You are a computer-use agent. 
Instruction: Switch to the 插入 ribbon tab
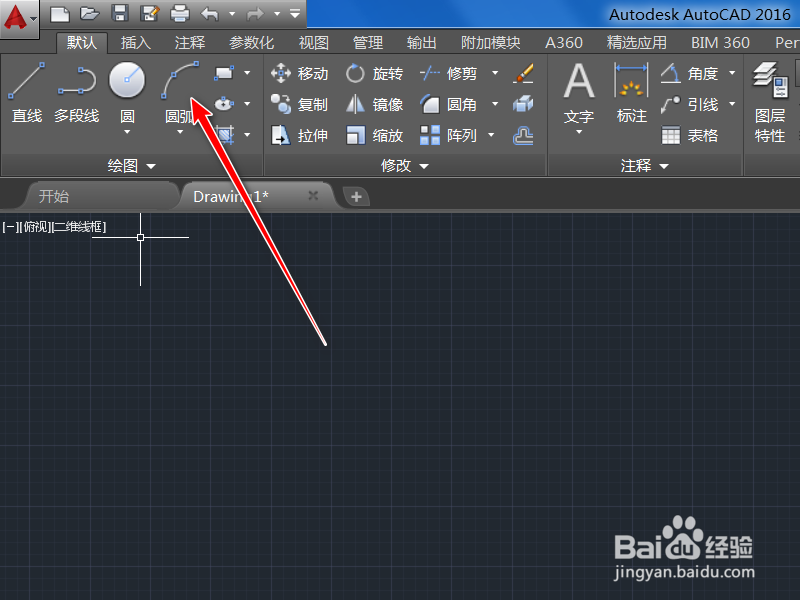click(136, 43)
